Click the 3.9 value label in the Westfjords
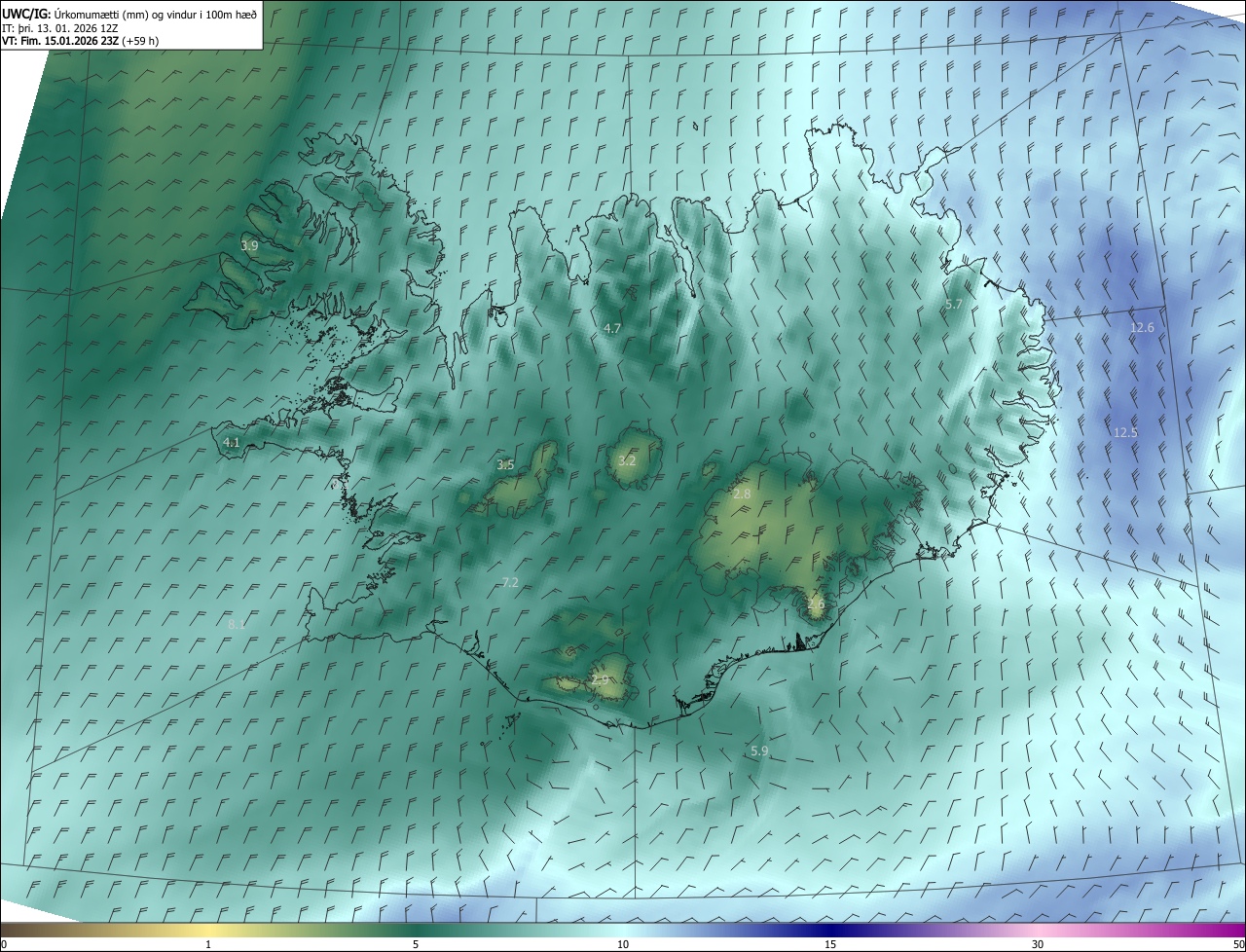 249,246
